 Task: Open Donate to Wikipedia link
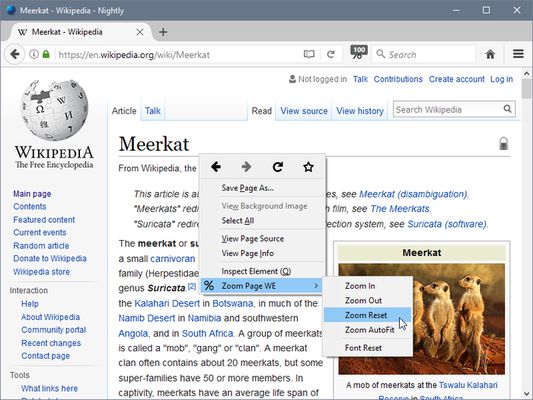[50, 258]
